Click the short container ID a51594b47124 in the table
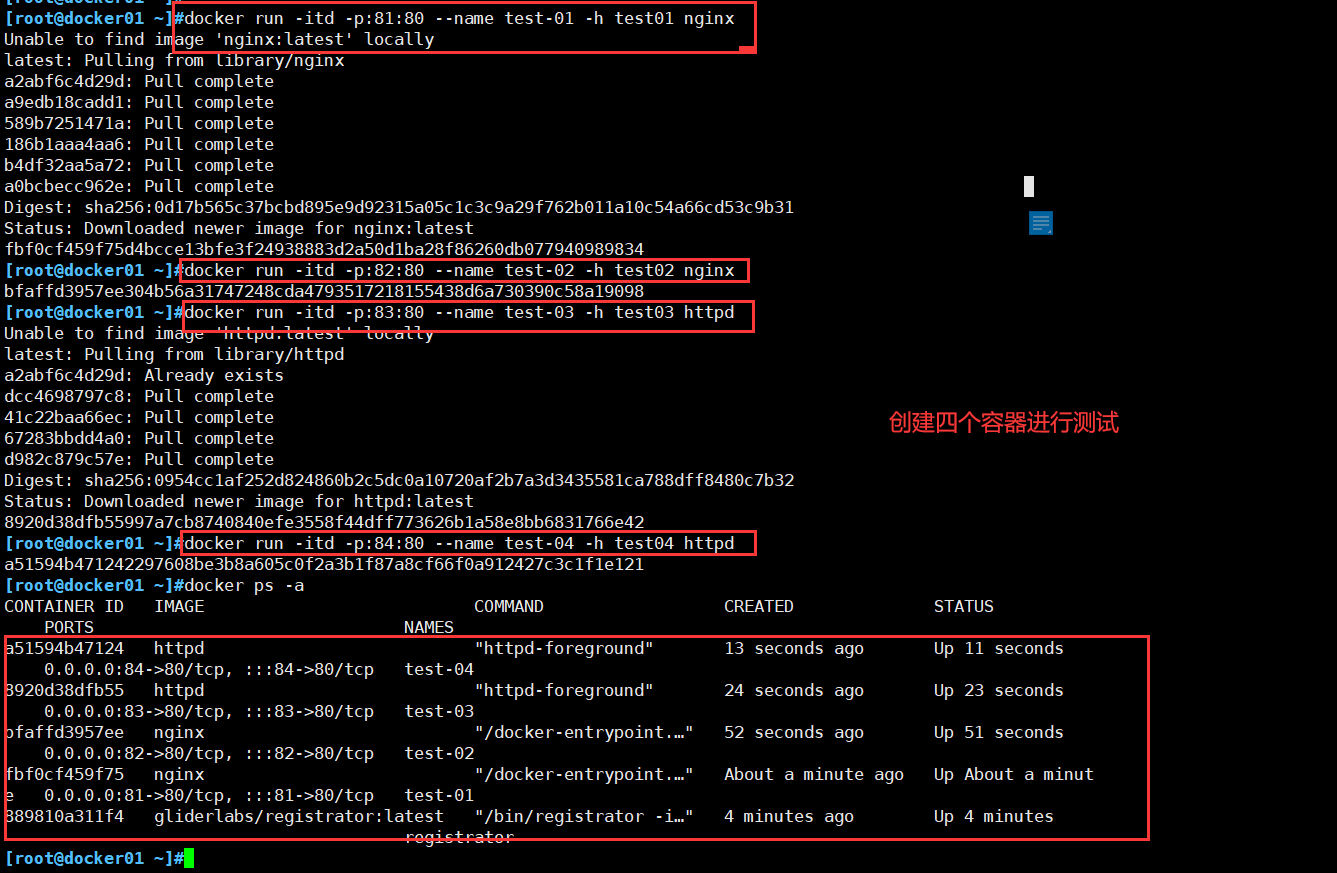The image size is (1337, 873). pyautogui.click(x=64, y=648)
